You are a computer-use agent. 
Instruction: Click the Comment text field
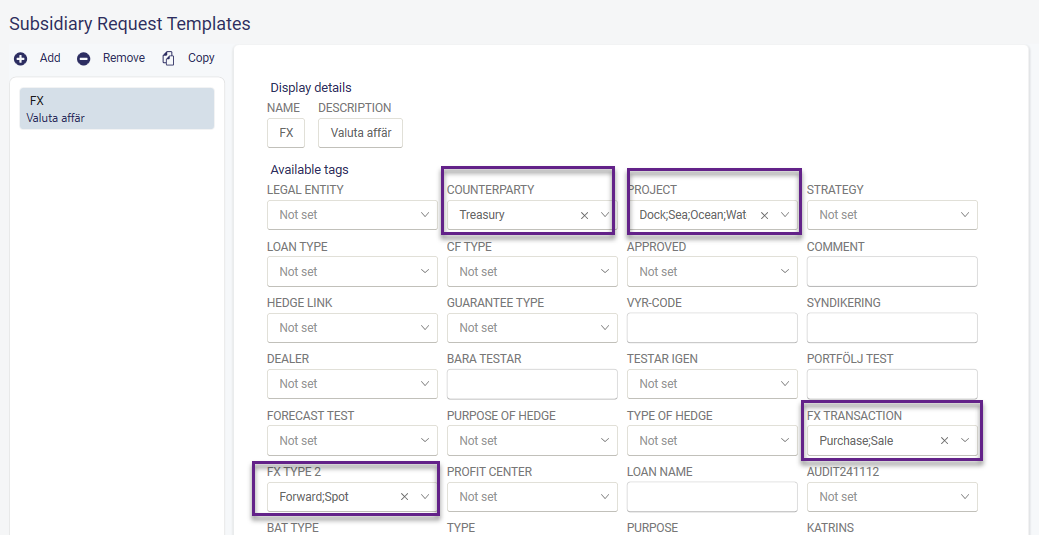click(892, 272)
